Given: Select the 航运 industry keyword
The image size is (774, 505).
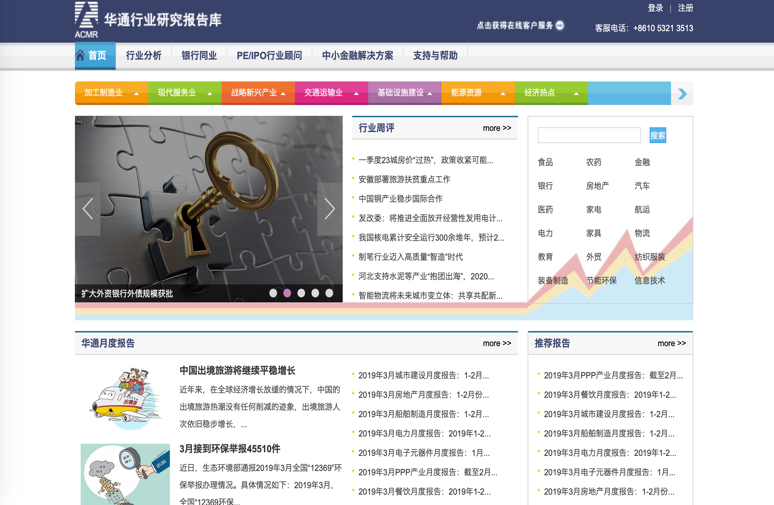Looking at the screenshot, I should pyautogui.click(x=642, y=209).
